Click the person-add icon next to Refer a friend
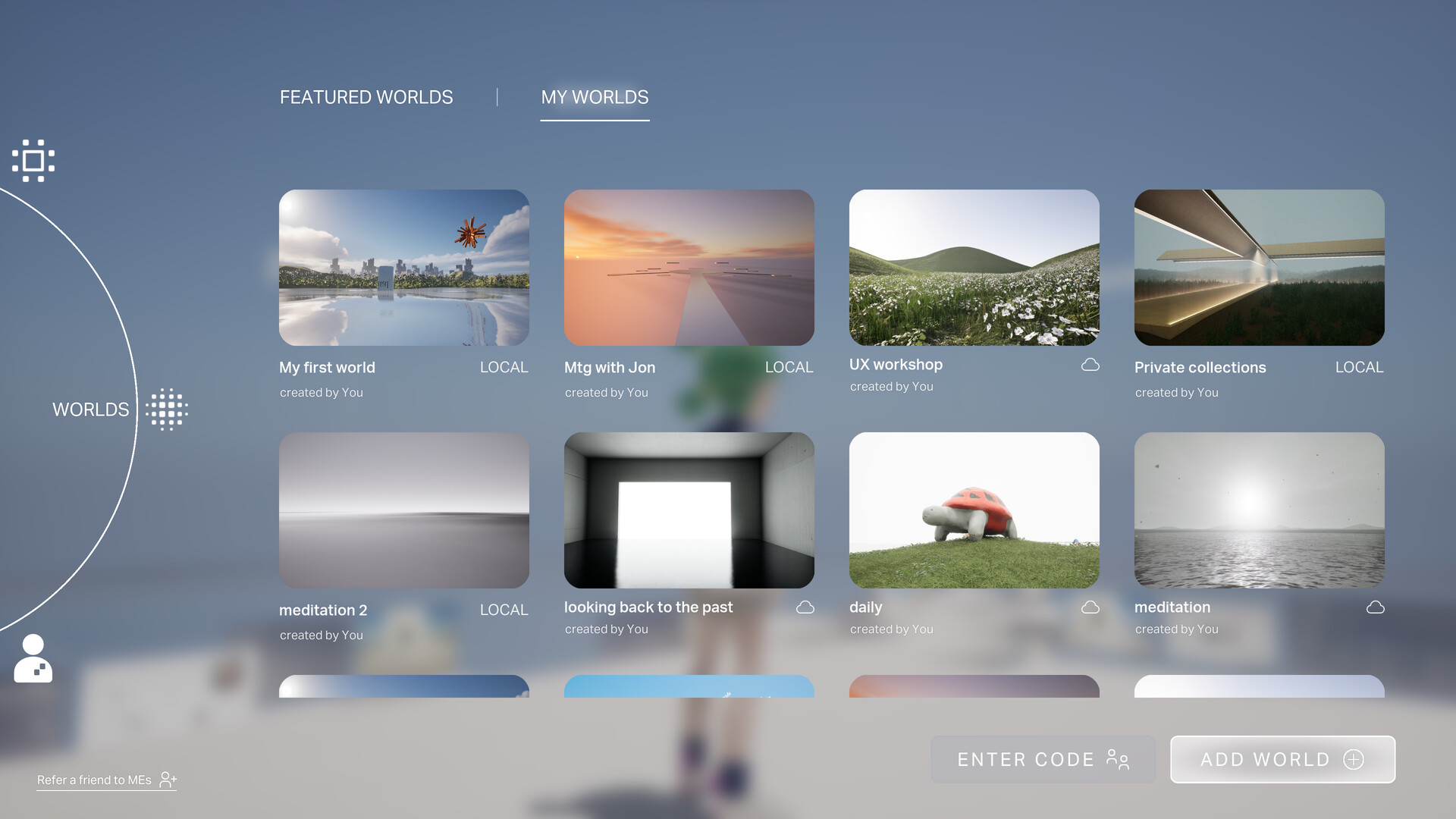This screenshot has height=819, width=1456. [168, 779]
